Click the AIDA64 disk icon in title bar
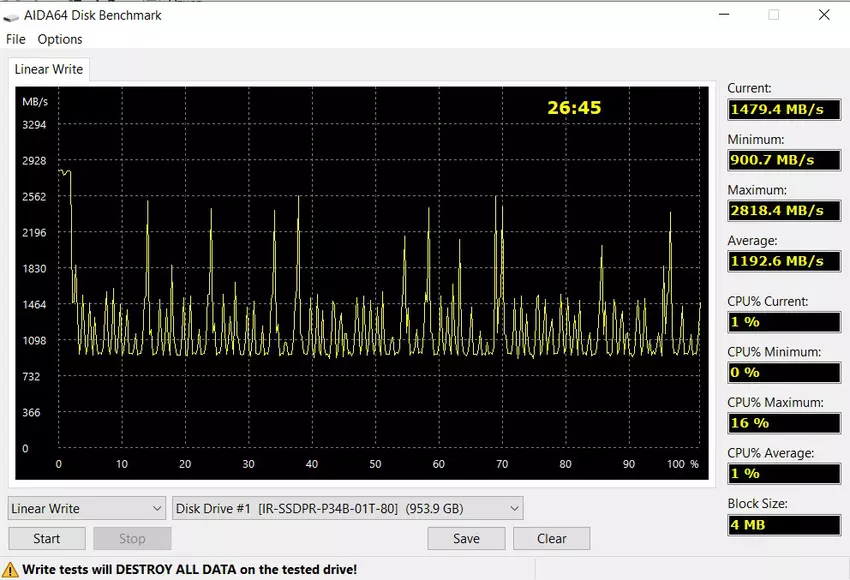 tap(12, 16)
